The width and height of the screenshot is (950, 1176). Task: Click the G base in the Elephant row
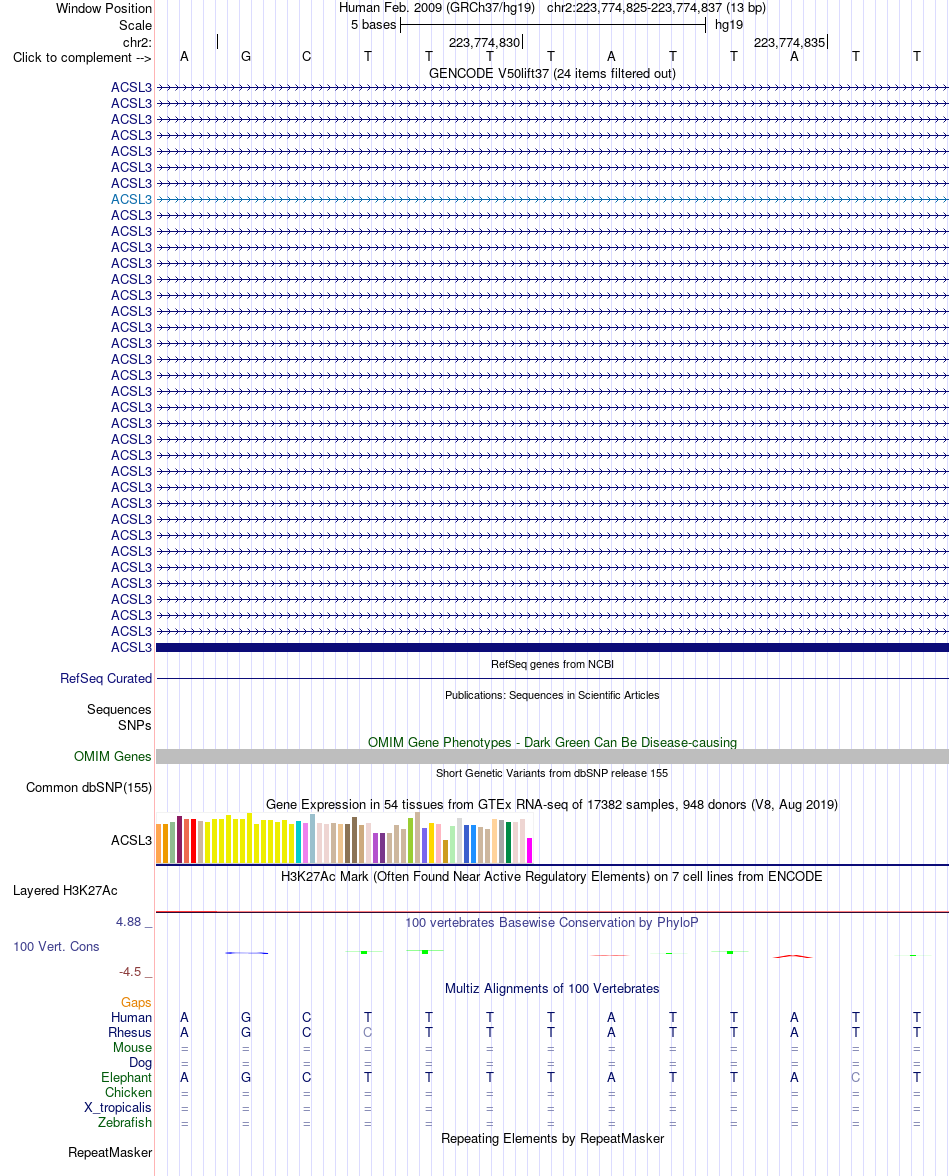tap(246, 1078)
